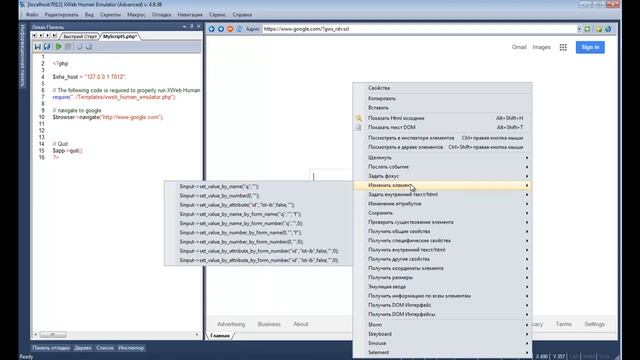Click in the browser address input field
The image size is (640, 360).
tap(419, 29)
